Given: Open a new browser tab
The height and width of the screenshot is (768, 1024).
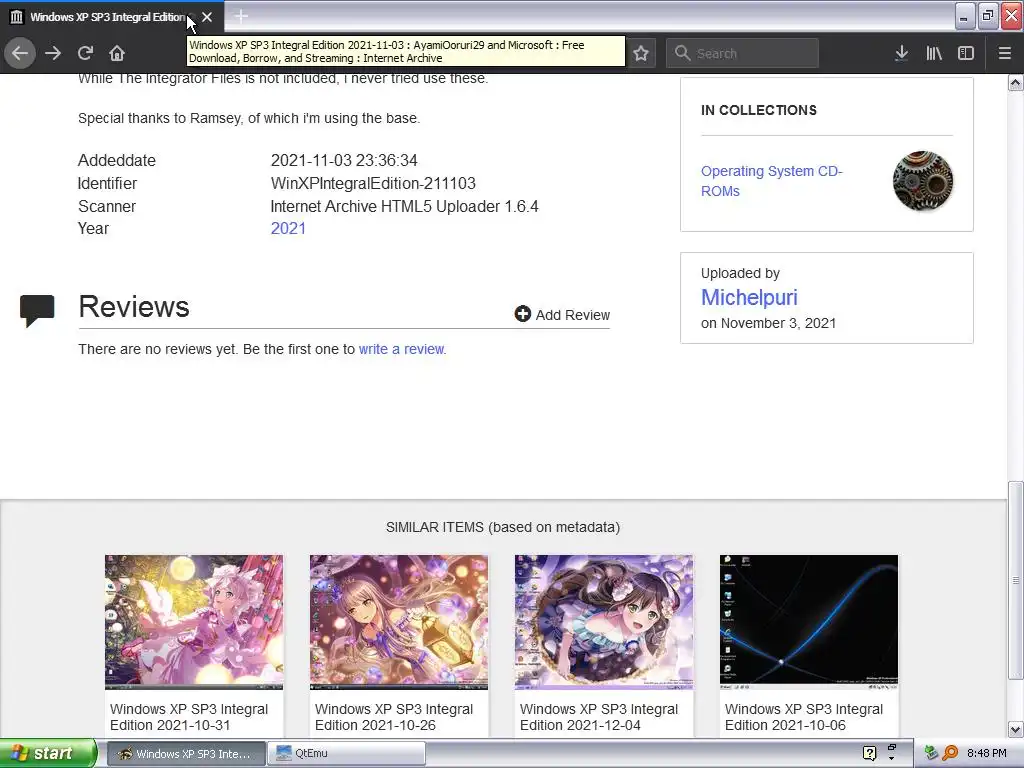Looking at the screenshot, I should tap(241, 16).
